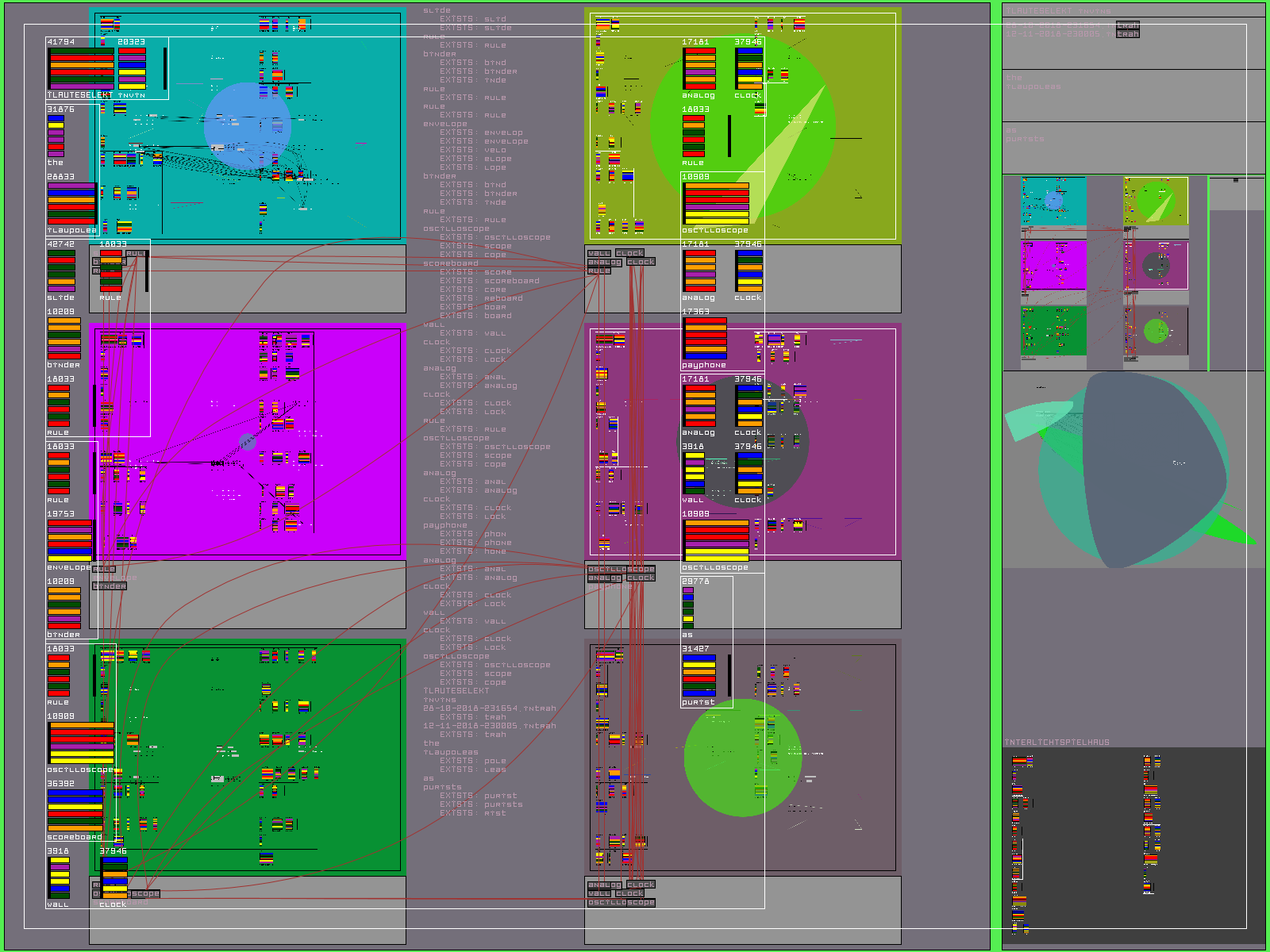Click the 41794 color bar block

[x=80, y=68]
